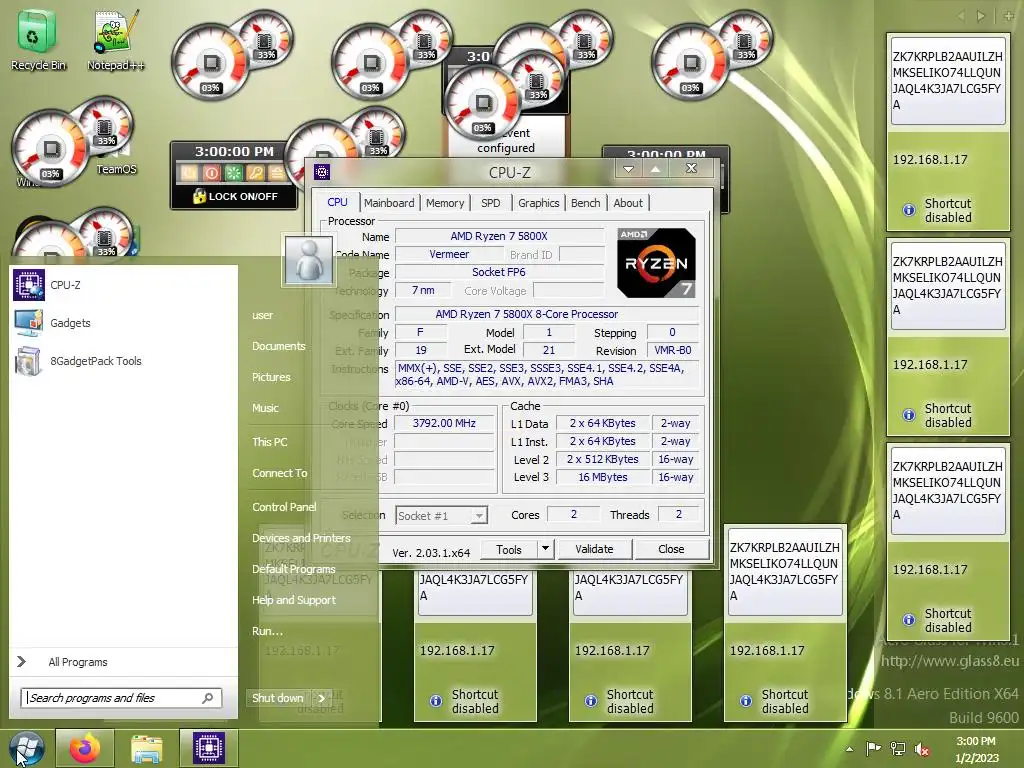Click the Package value Socket FP6

tap(499, 272)
